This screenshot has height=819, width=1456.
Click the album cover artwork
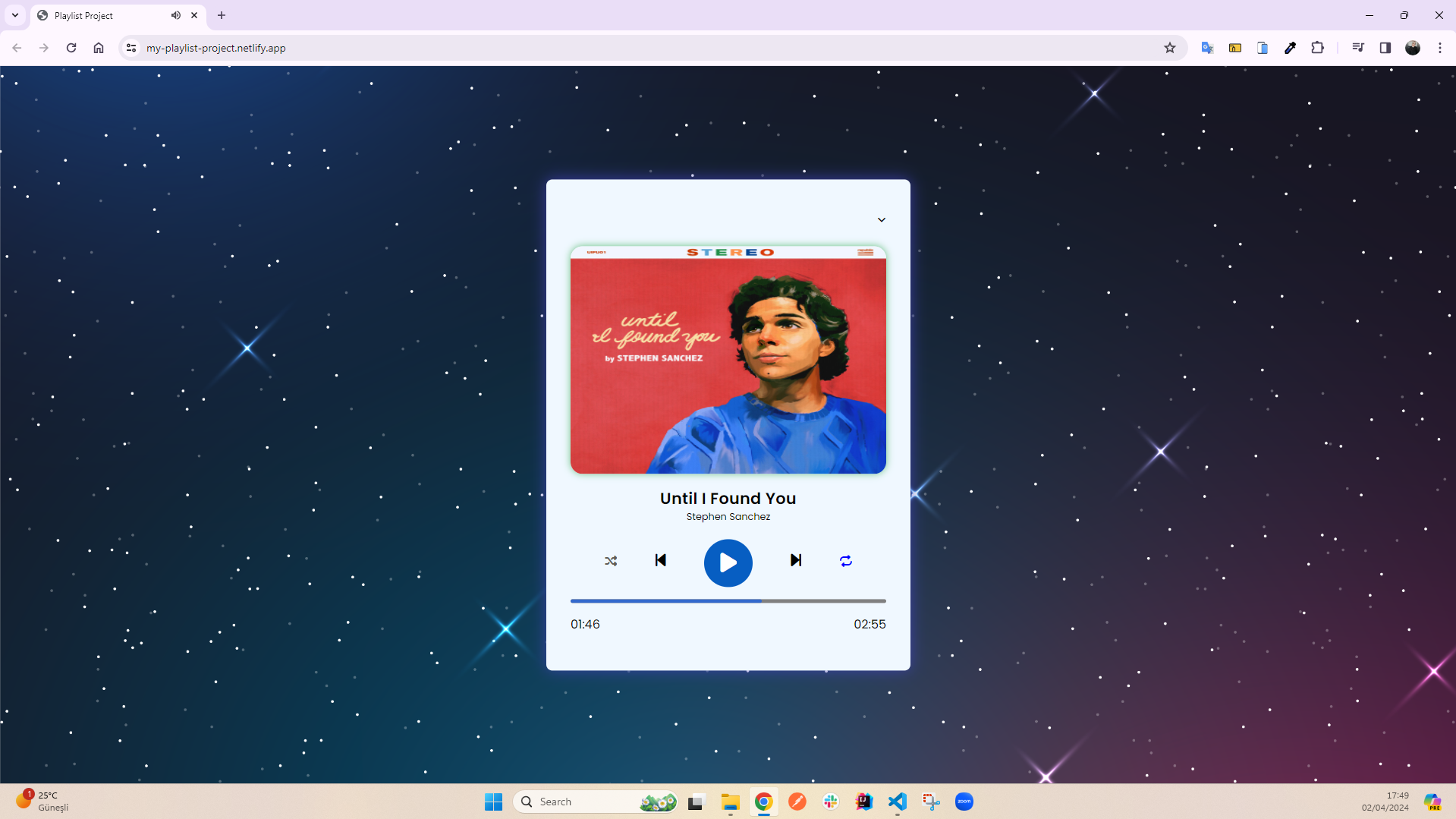click(728, 359)
